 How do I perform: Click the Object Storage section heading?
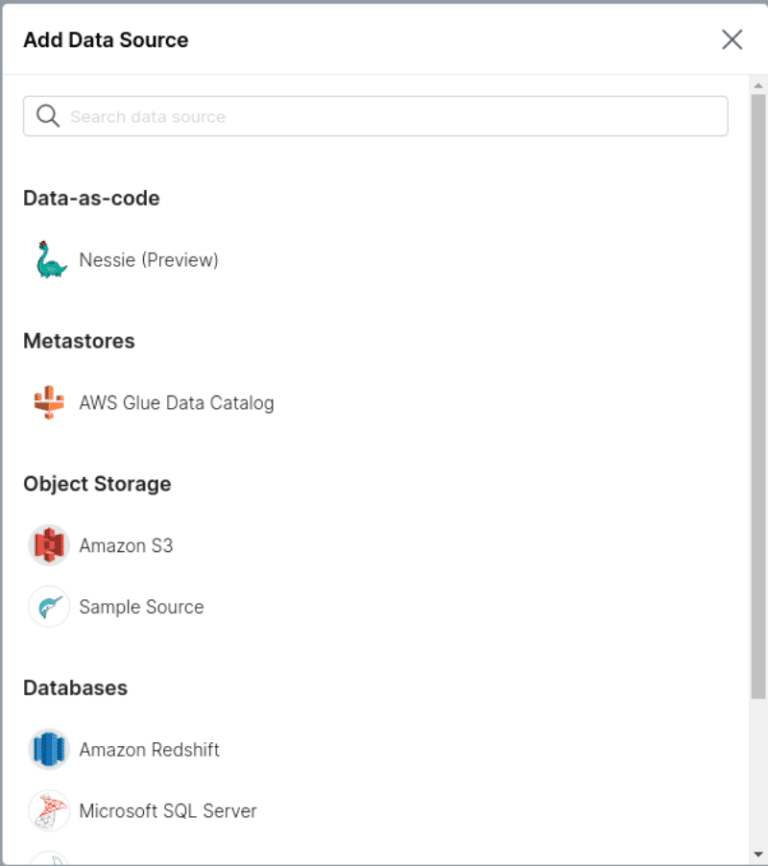97,483
